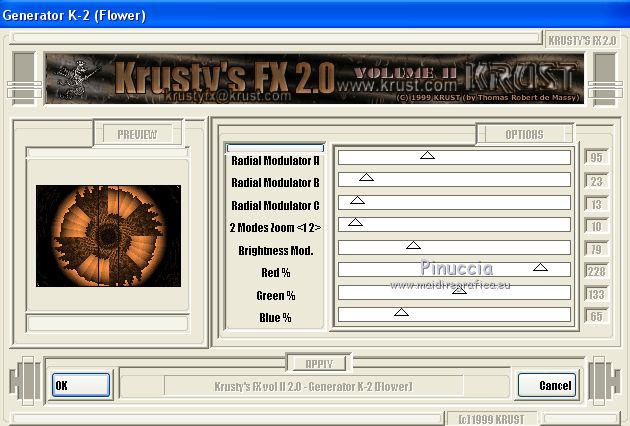
Task: Click the value 65 for Blue %
Action: pyautogui.click(x=596, y=316)
